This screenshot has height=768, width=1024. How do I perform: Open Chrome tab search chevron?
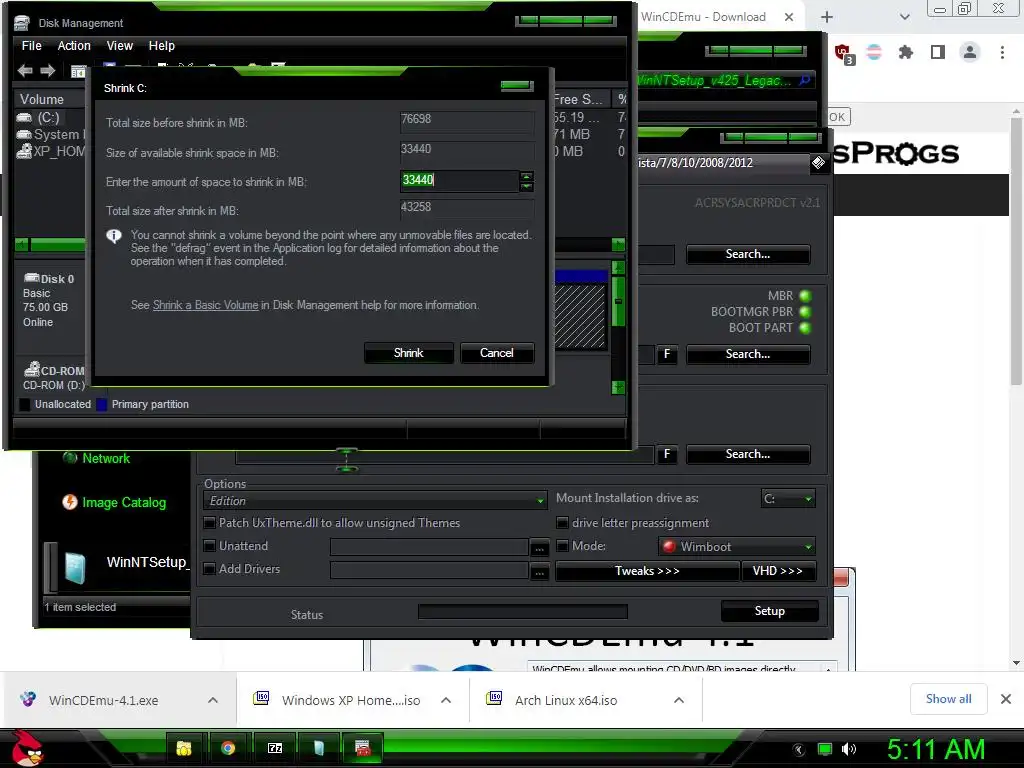(904, 17)
